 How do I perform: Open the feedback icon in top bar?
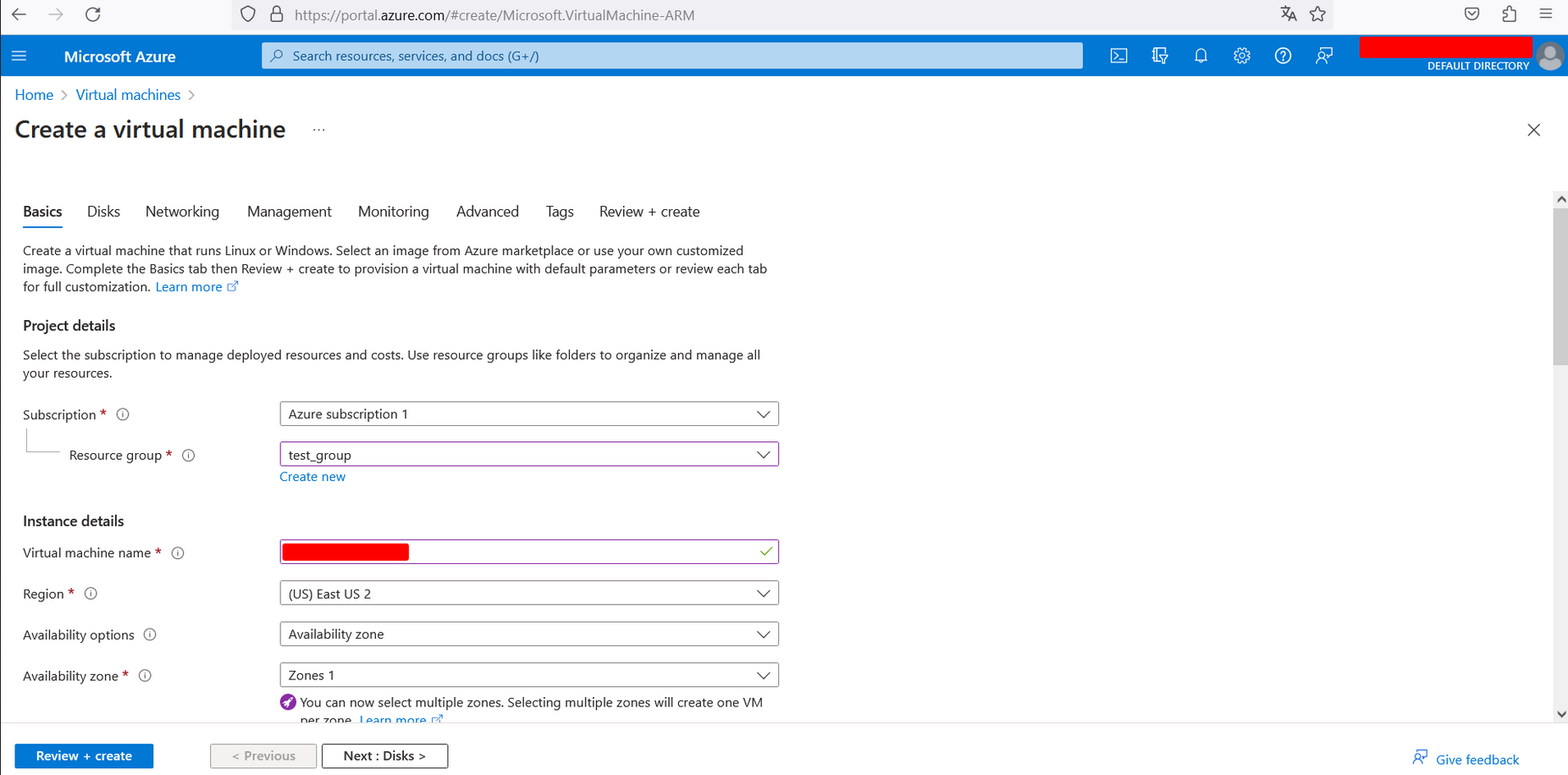pyautogui.click(x=1324, y=56)
